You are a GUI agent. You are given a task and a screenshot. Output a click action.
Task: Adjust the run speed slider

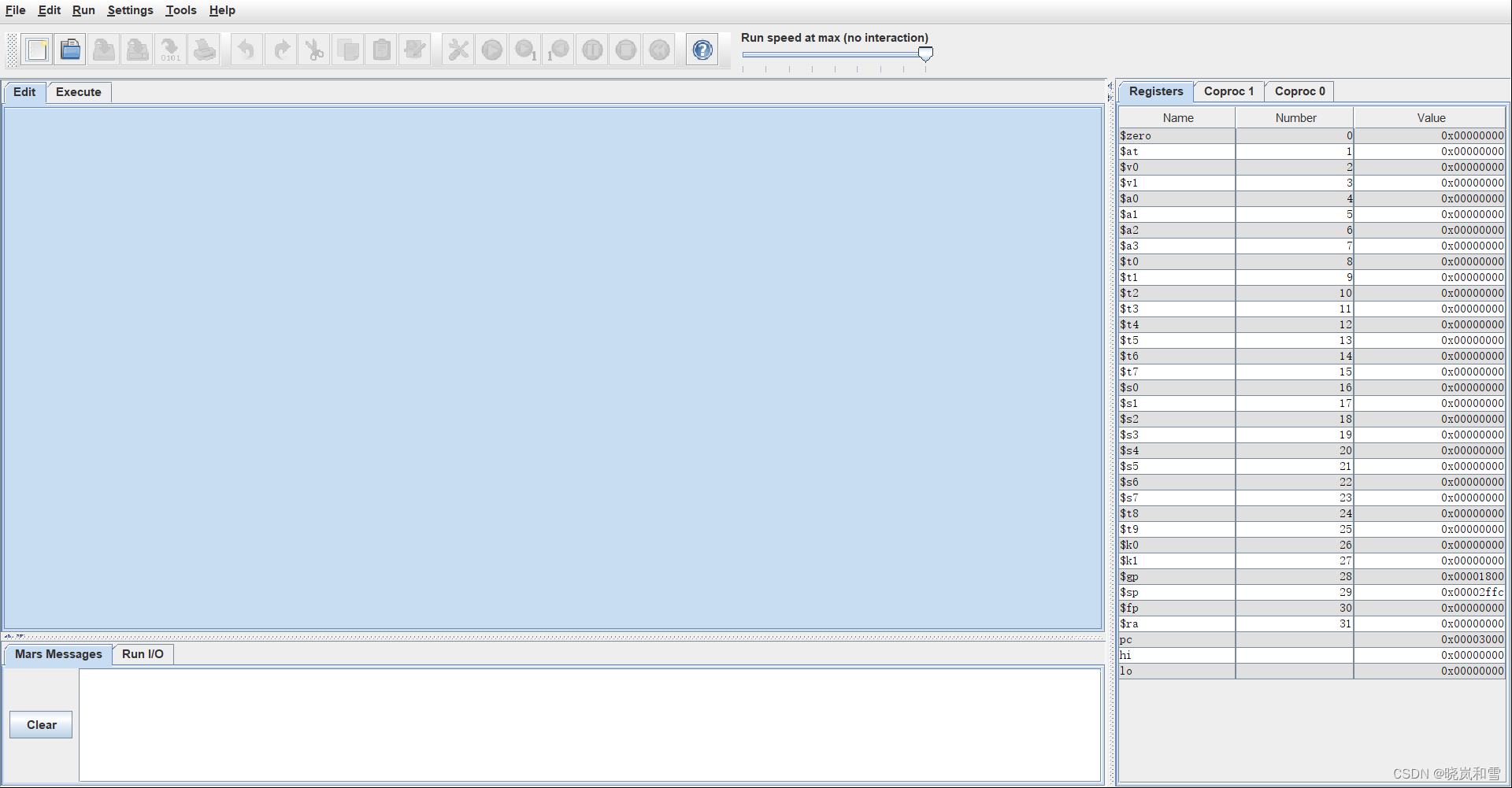(925, 54)
